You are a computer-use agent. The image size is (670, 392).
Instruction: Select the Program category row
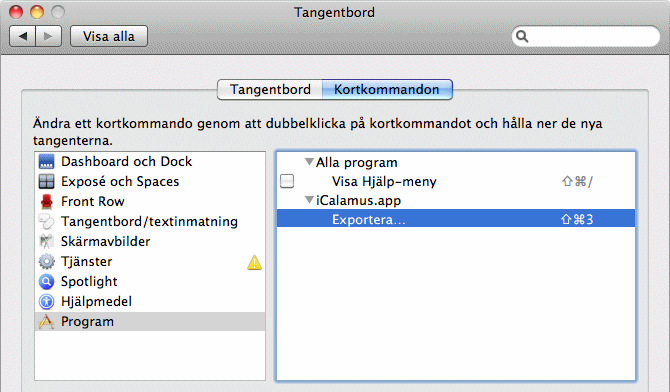tap(150, 321)
